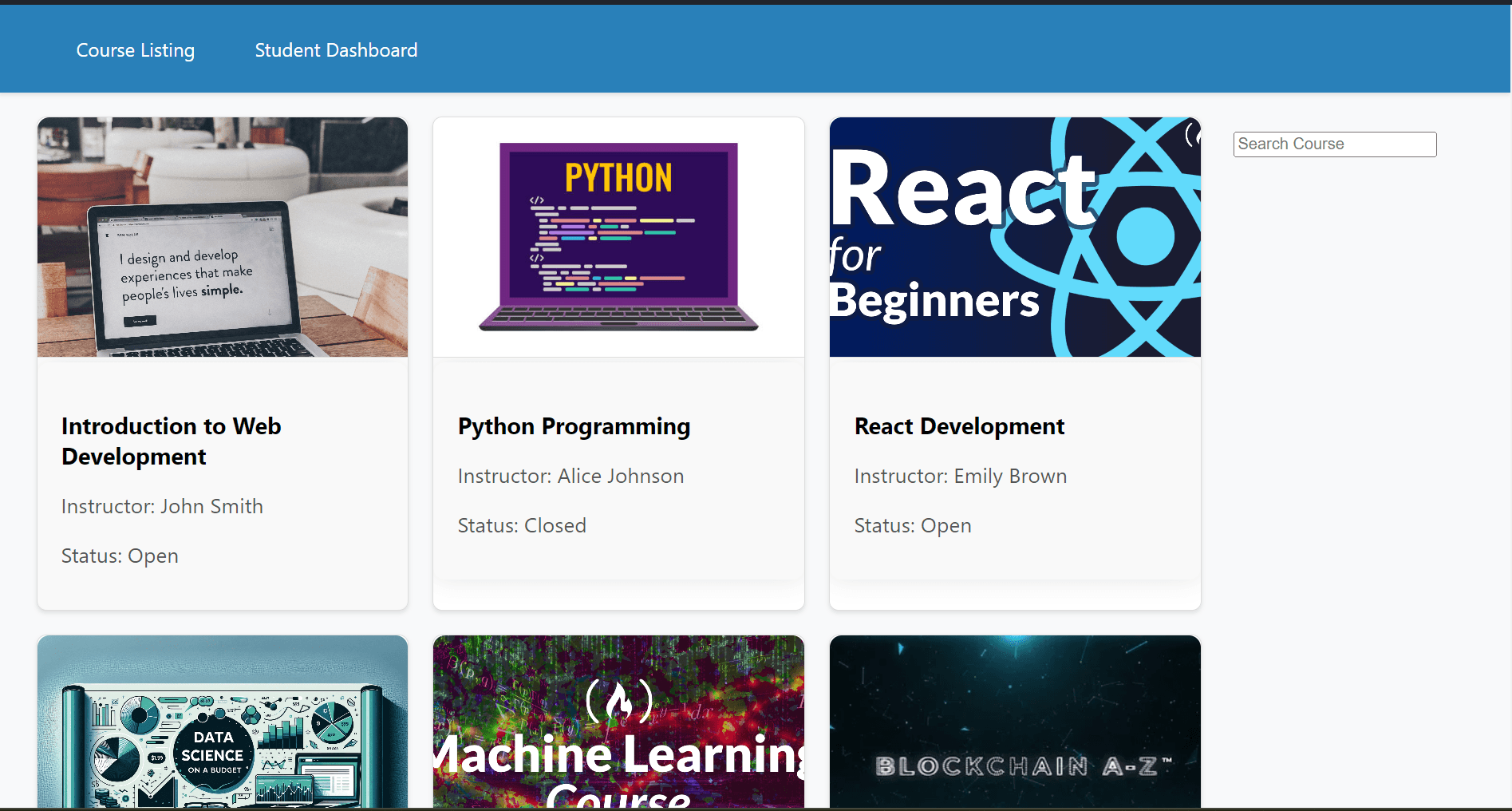
Task: Open the React Development course title
Action: pyautogui.click(x=959, y=426)
